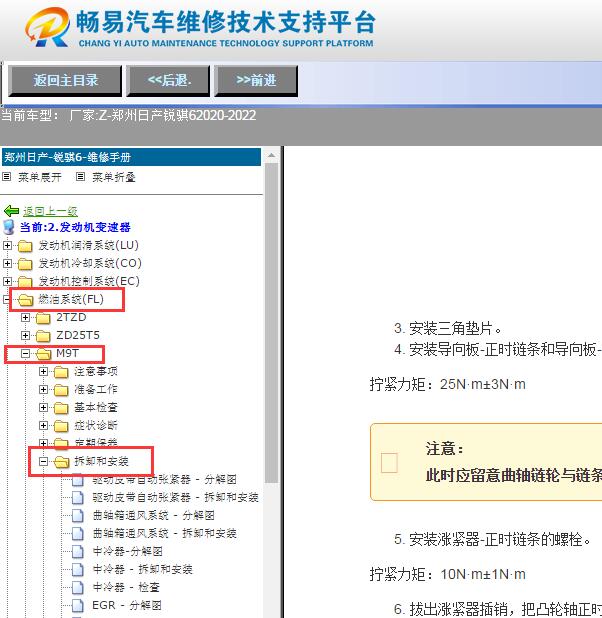Click the 郑州日产-锐骐6-维修手册 title bar
The height and width of the screenshot is (618, 602).
pos(131,158)
